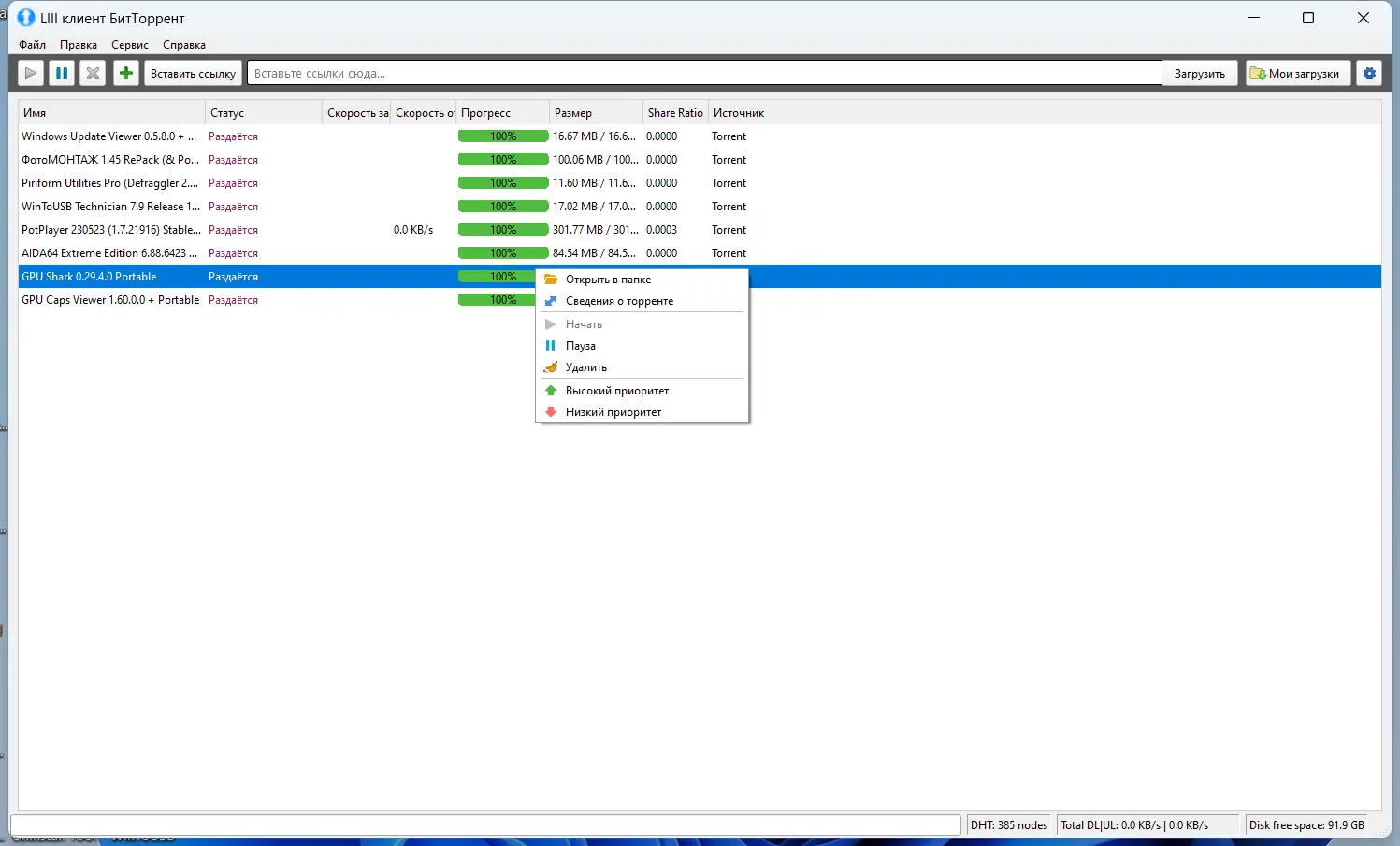The width and height of the screenshot is (1400, 846).
Task: Click the 11.60 MB size cell
Action: (x=595, y=183)
